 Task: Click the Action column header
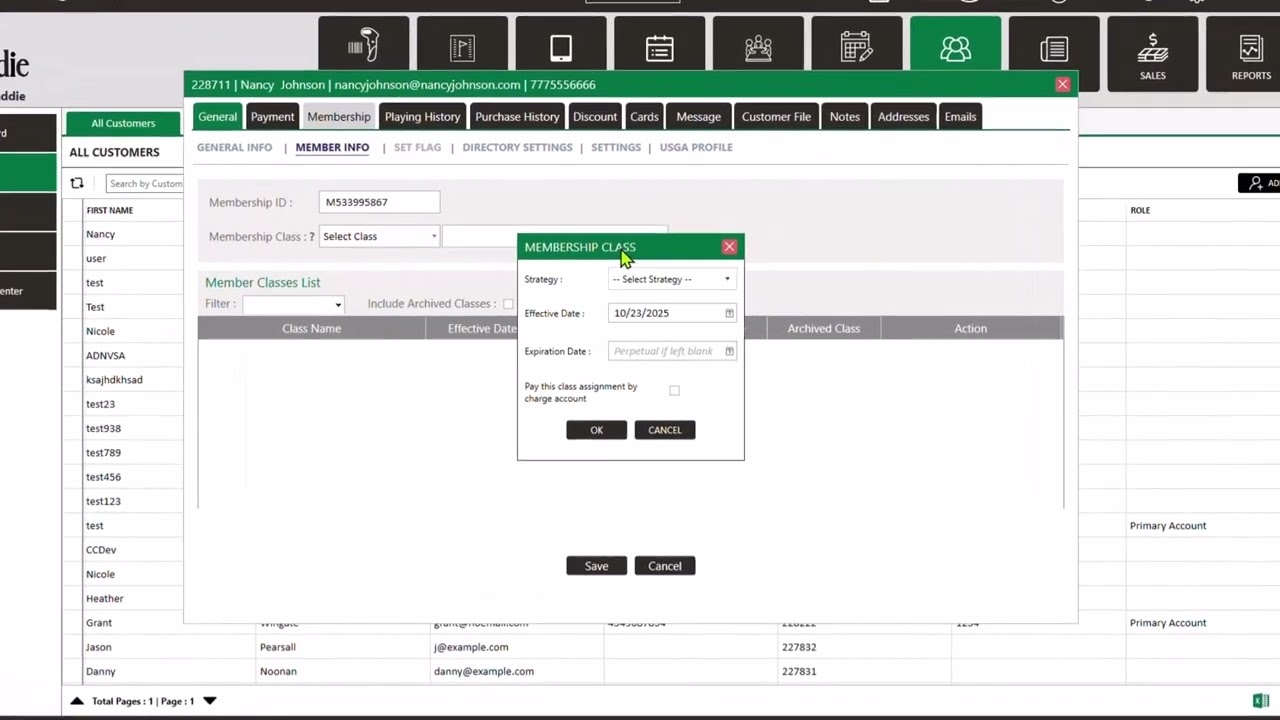click(x=970, y=328)
